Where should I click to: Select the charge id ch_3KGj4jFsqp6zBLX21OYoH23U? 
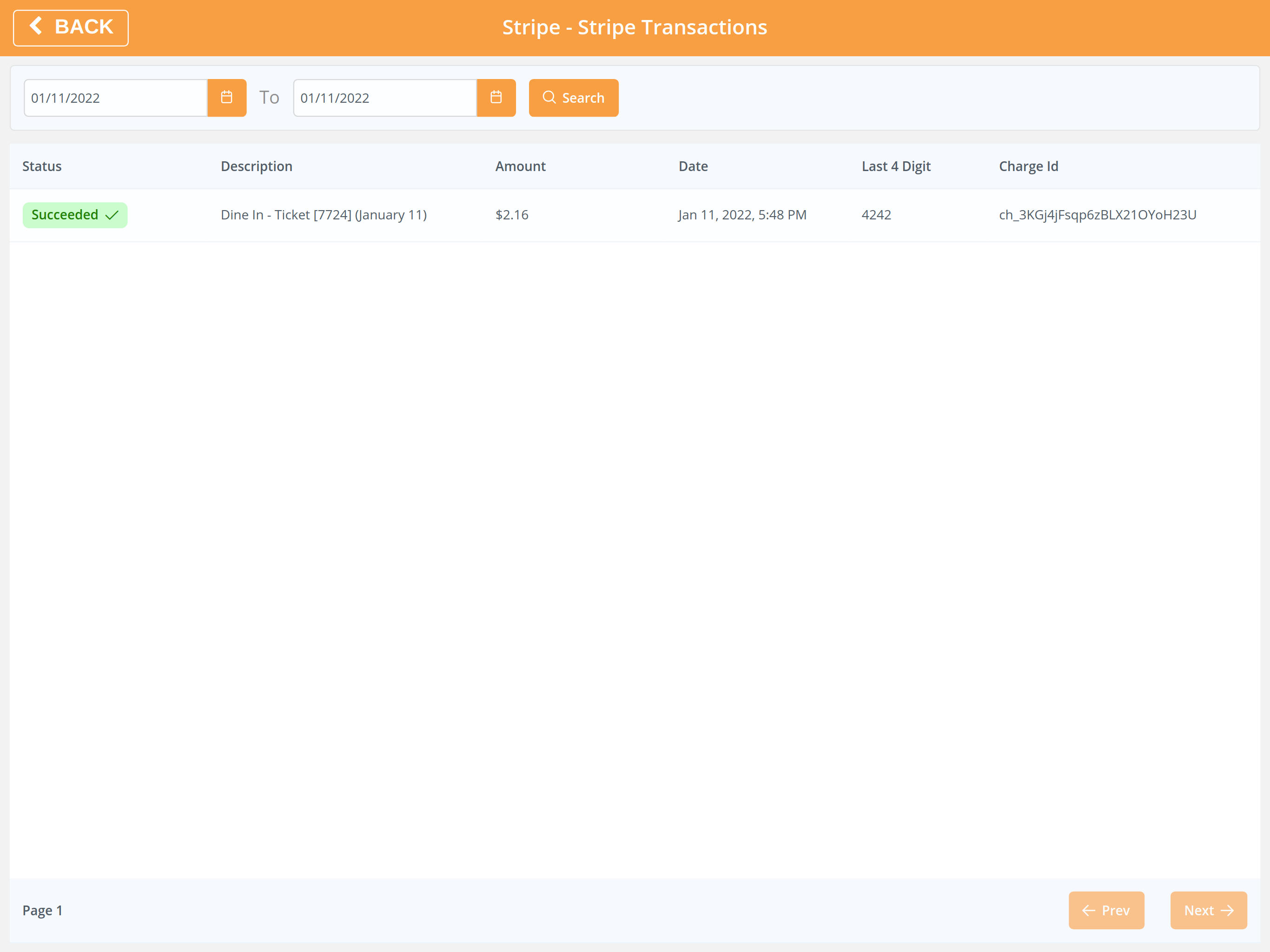click(1098, 215)
